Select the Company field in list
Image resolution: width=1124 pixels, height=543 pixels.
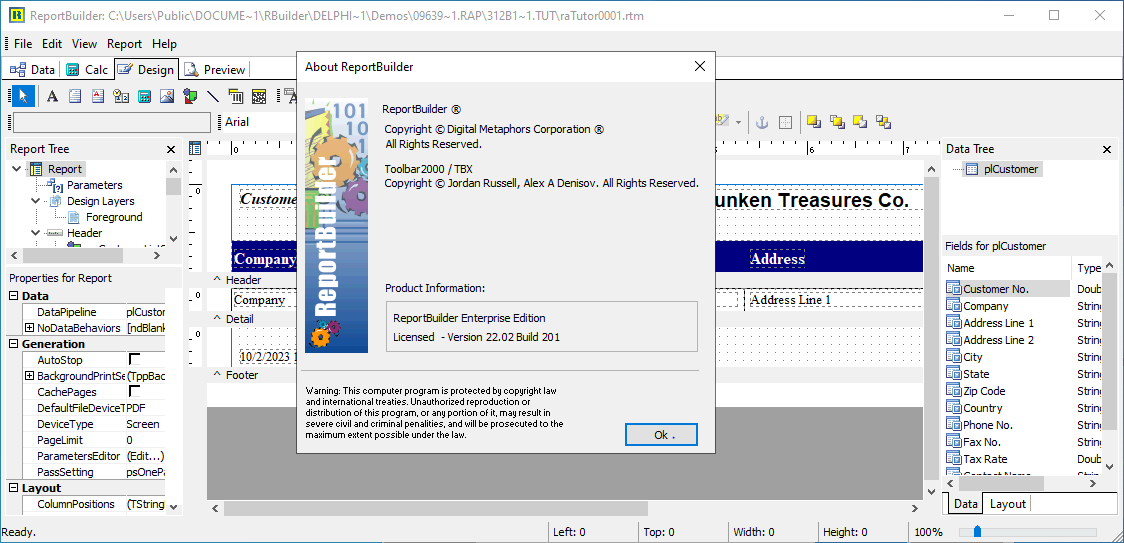tap(985, 306)
